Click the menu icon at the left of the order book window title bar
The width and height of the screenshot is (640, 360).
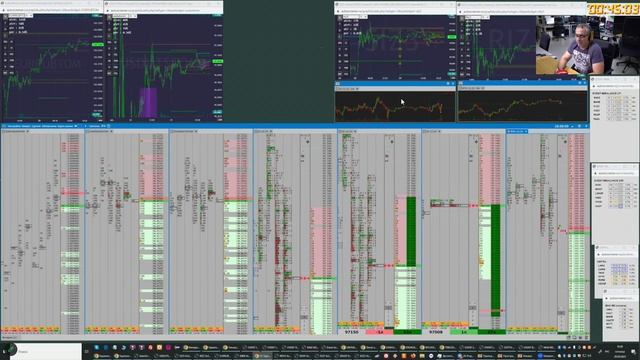coord(4,126)
